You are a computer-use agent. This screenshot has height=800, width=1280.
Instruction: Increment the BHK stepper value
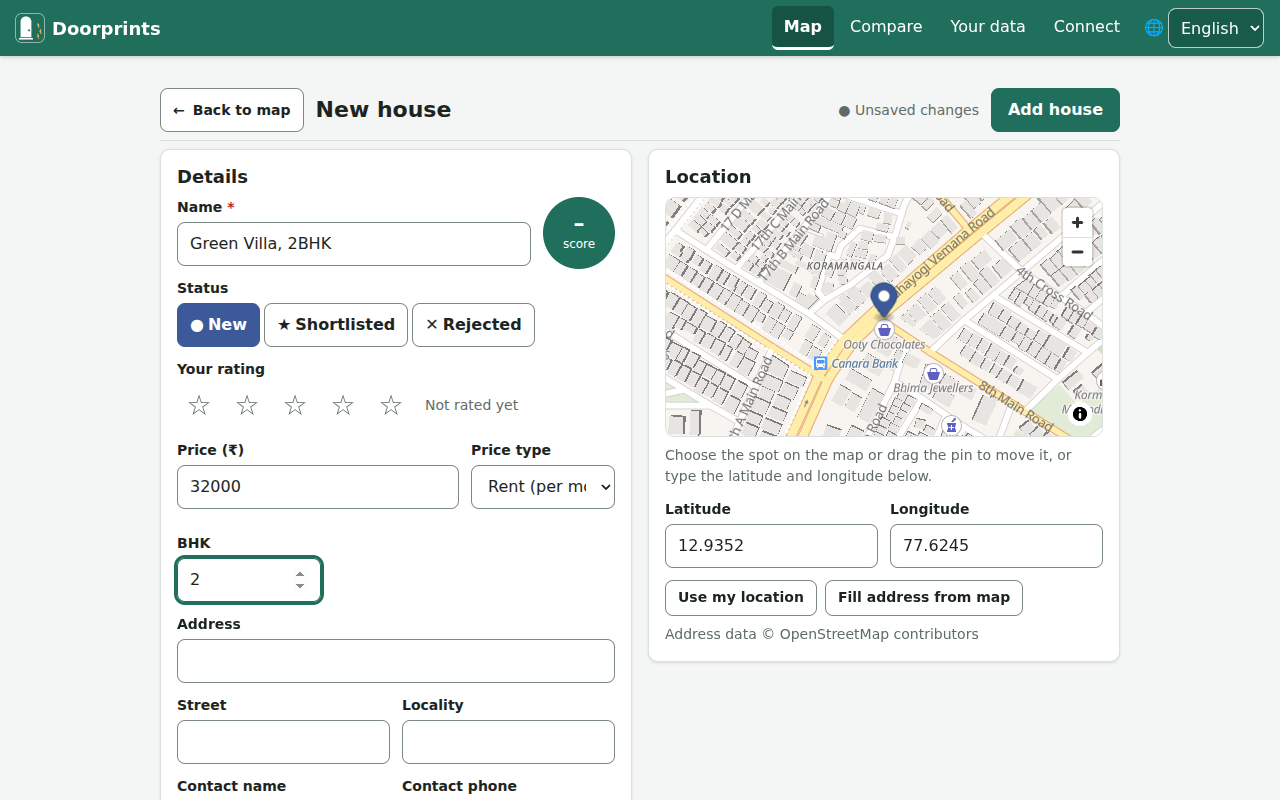click(300, 574)
